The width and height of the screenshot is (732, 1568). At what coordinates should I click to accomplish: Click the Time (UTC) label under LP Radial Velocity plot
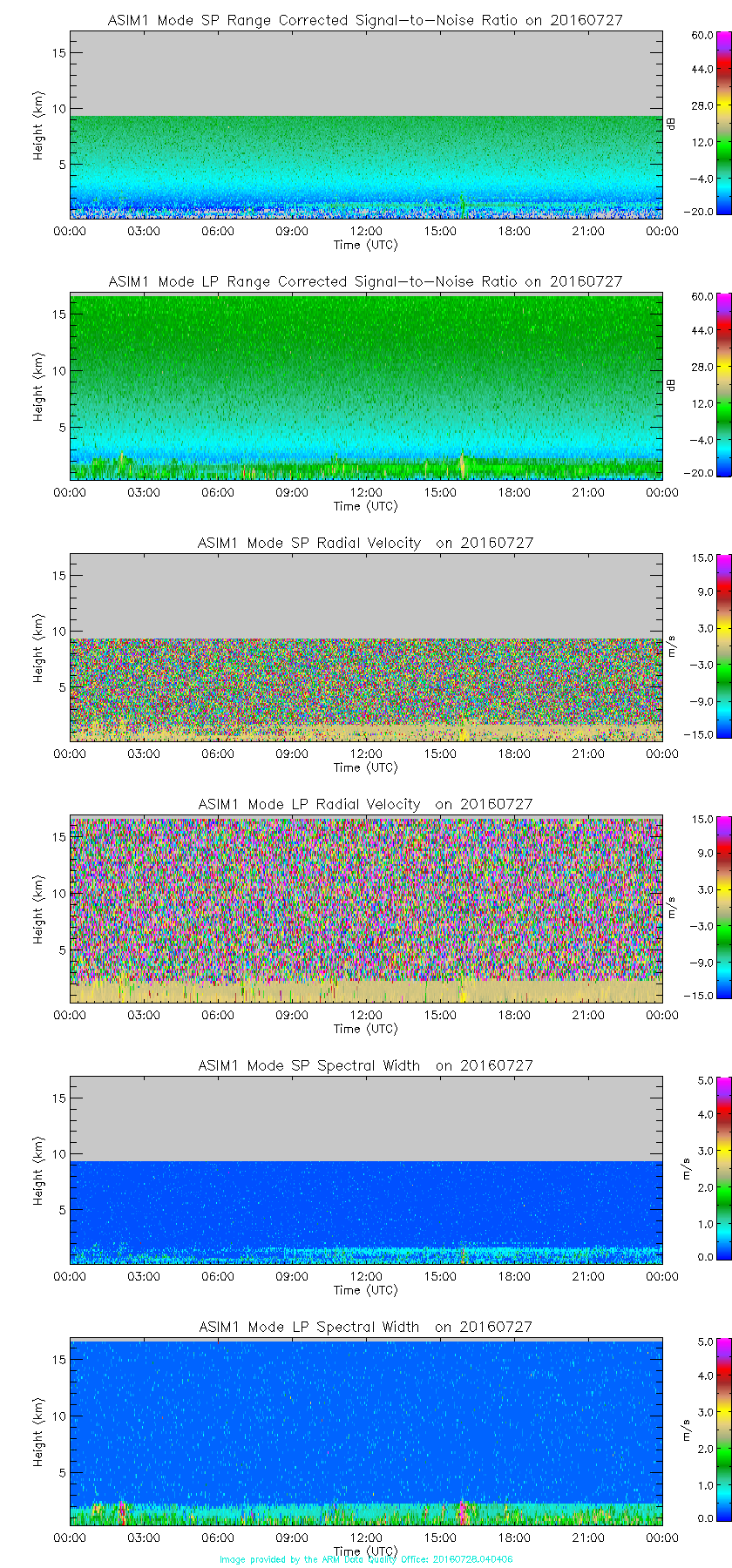coord(366,1029)
